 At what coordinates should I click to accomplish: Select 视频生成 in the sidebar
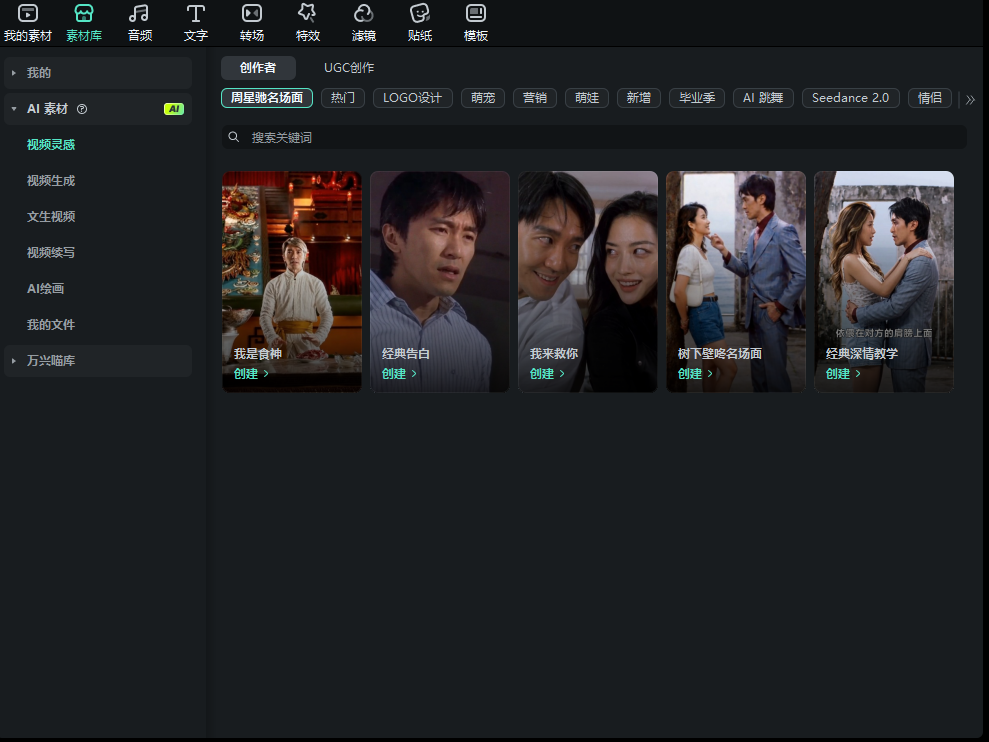(x=51, y=180)
